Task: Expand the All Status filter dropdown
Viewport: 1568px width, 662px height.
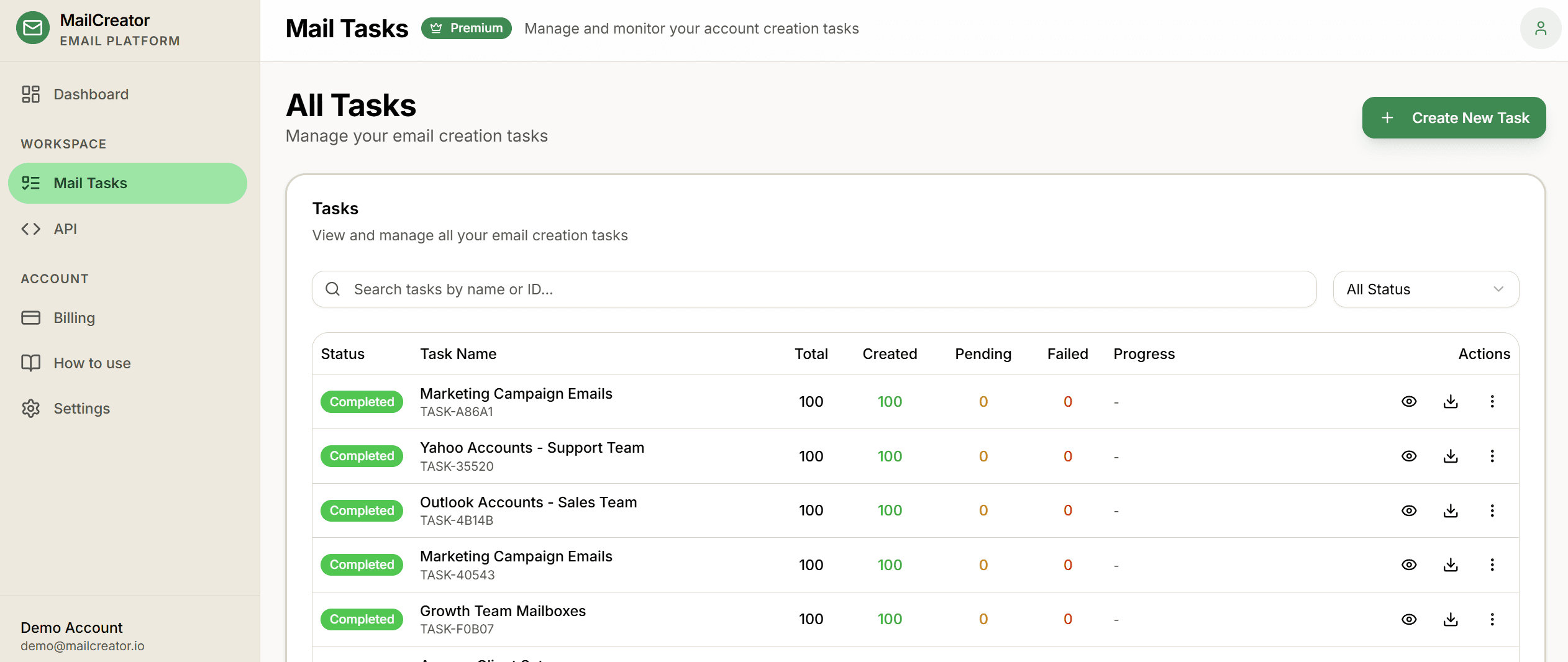Action: [x=1426, y=289]
